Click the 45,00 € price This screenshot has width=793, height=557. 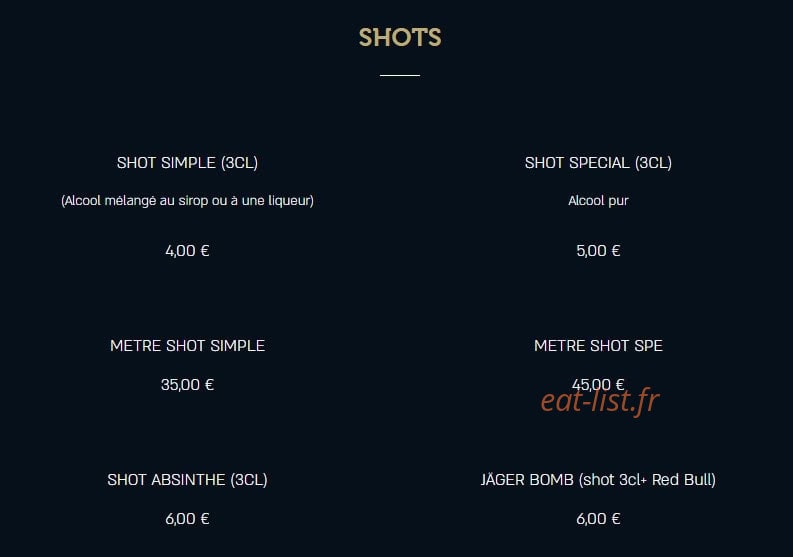click(598, 384)
